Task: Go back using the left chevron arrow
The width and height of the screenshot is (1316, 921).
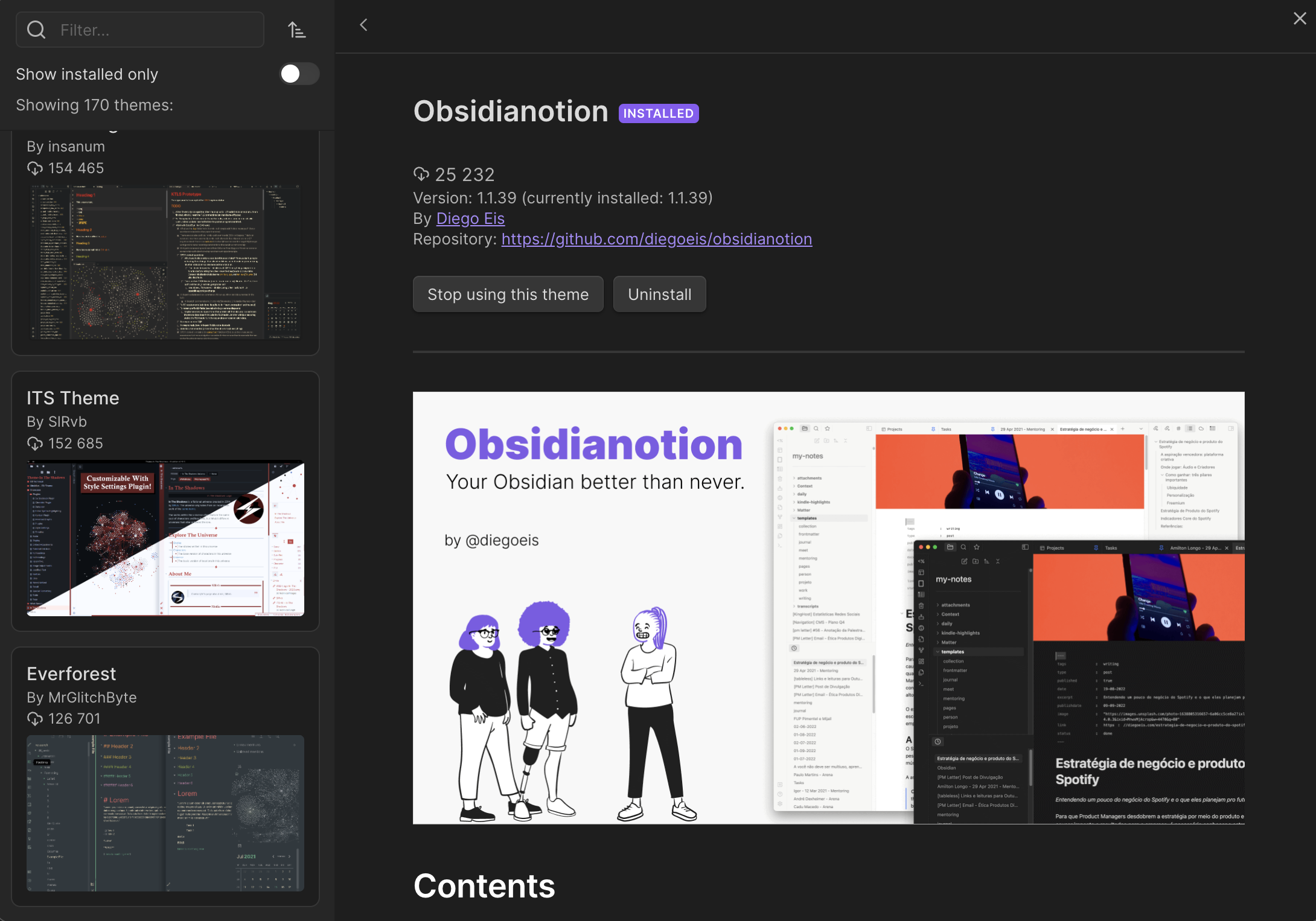Action: coord(363,25)
